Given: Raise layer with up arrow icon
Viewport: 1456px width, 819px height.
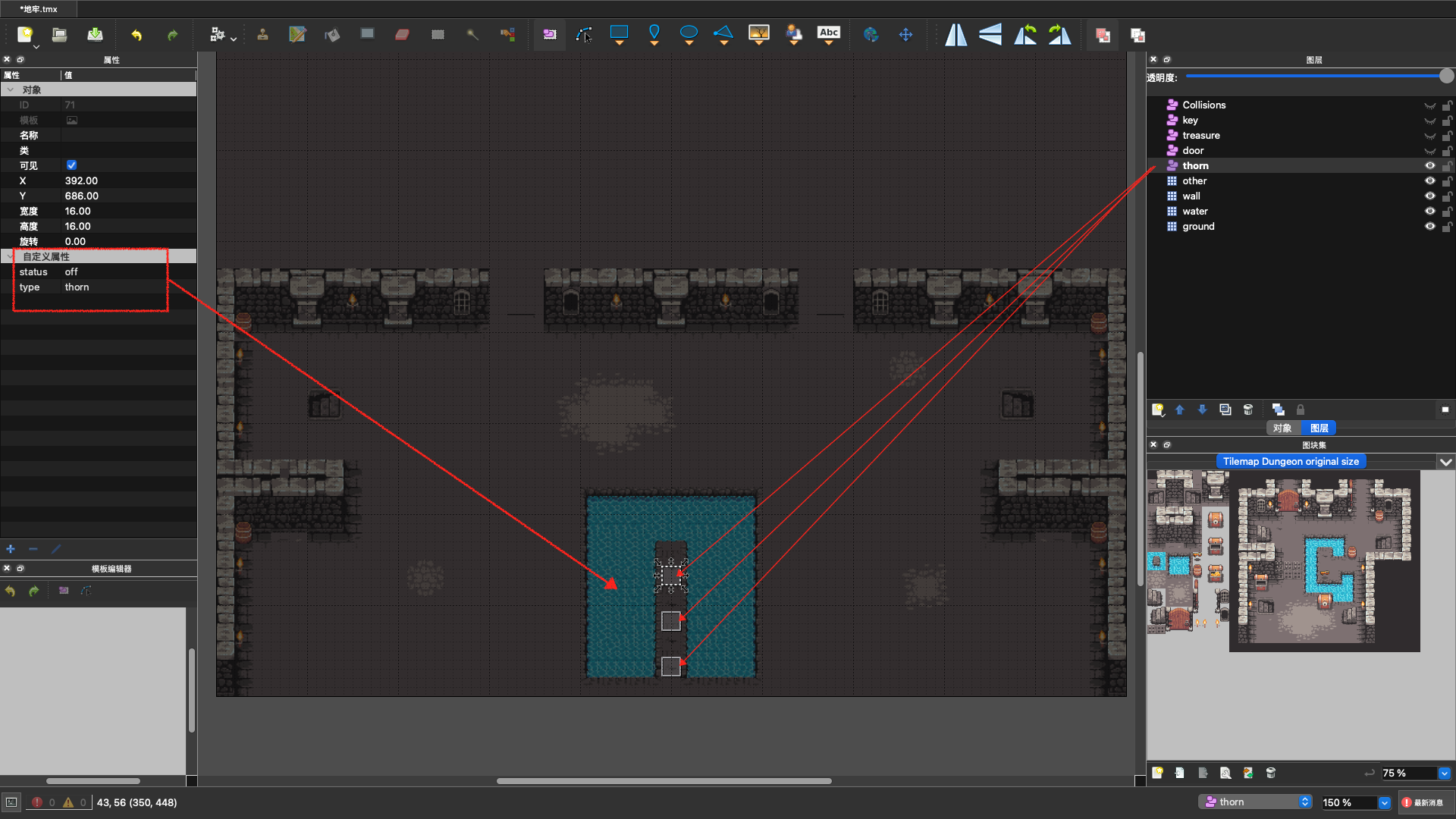Looking at the screenshot, I should point(1179,409).
